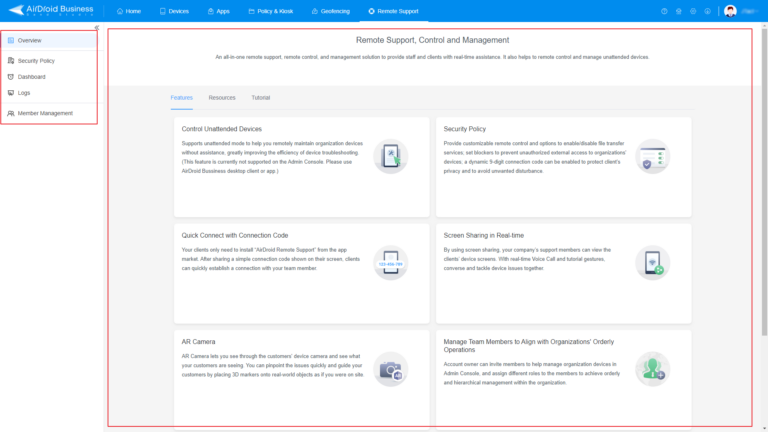Screen dimensions: 768x432
Task: Click the Member Management people icon
Action: [x=10, y=113]
